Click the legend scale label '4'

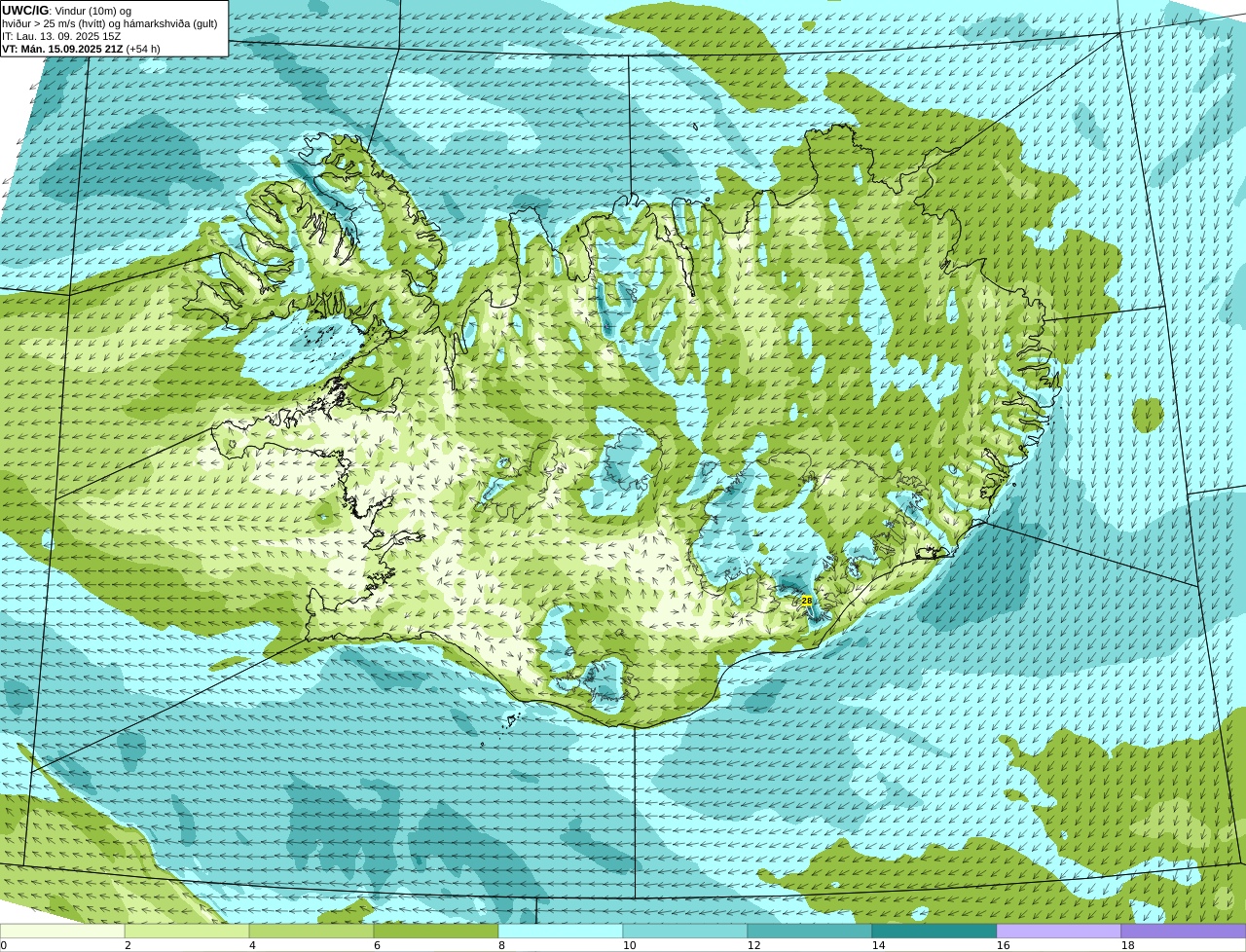click(252, 945)
